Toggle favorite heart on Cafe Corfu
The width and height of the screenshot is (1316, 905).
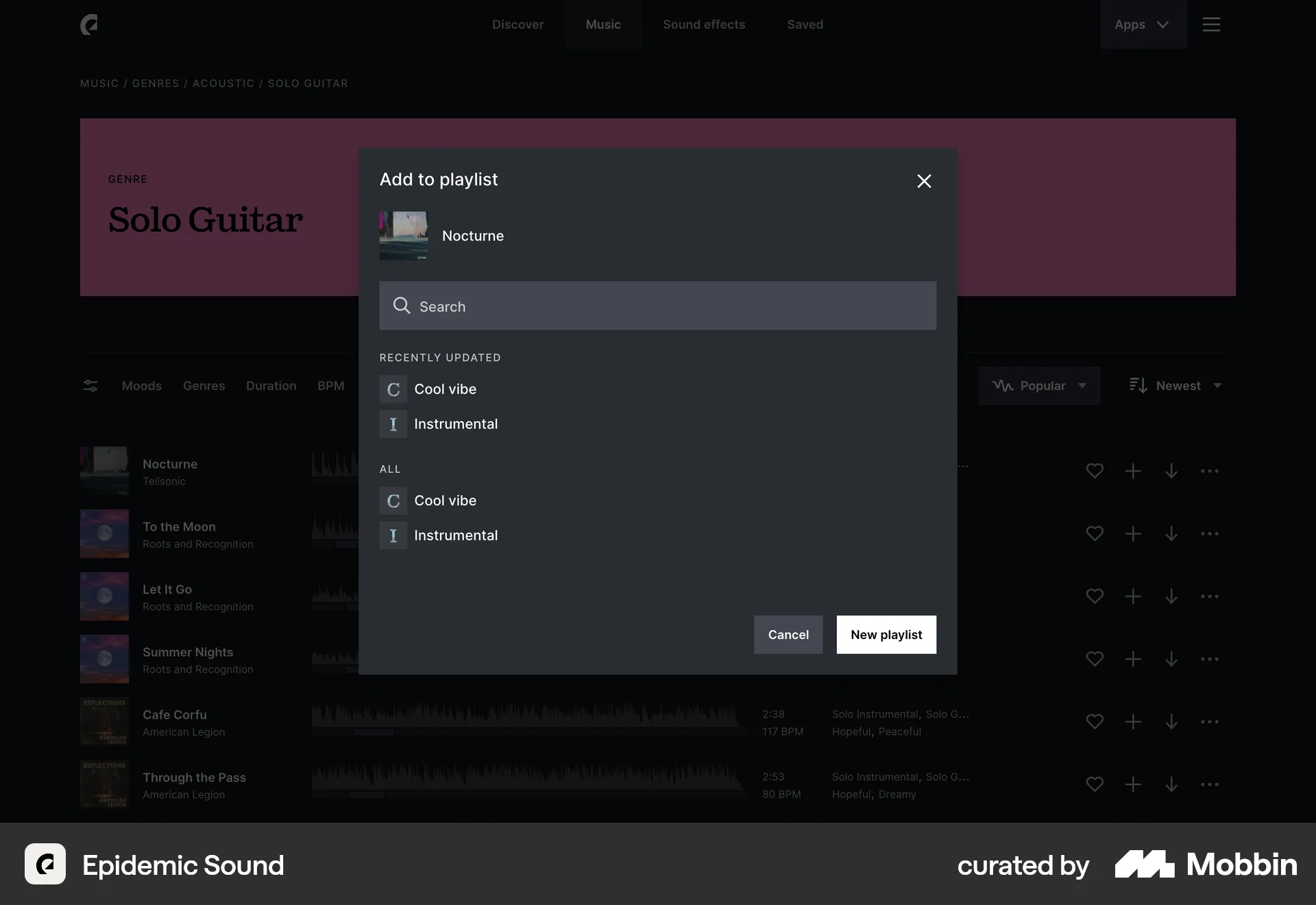pos(1095,721)
